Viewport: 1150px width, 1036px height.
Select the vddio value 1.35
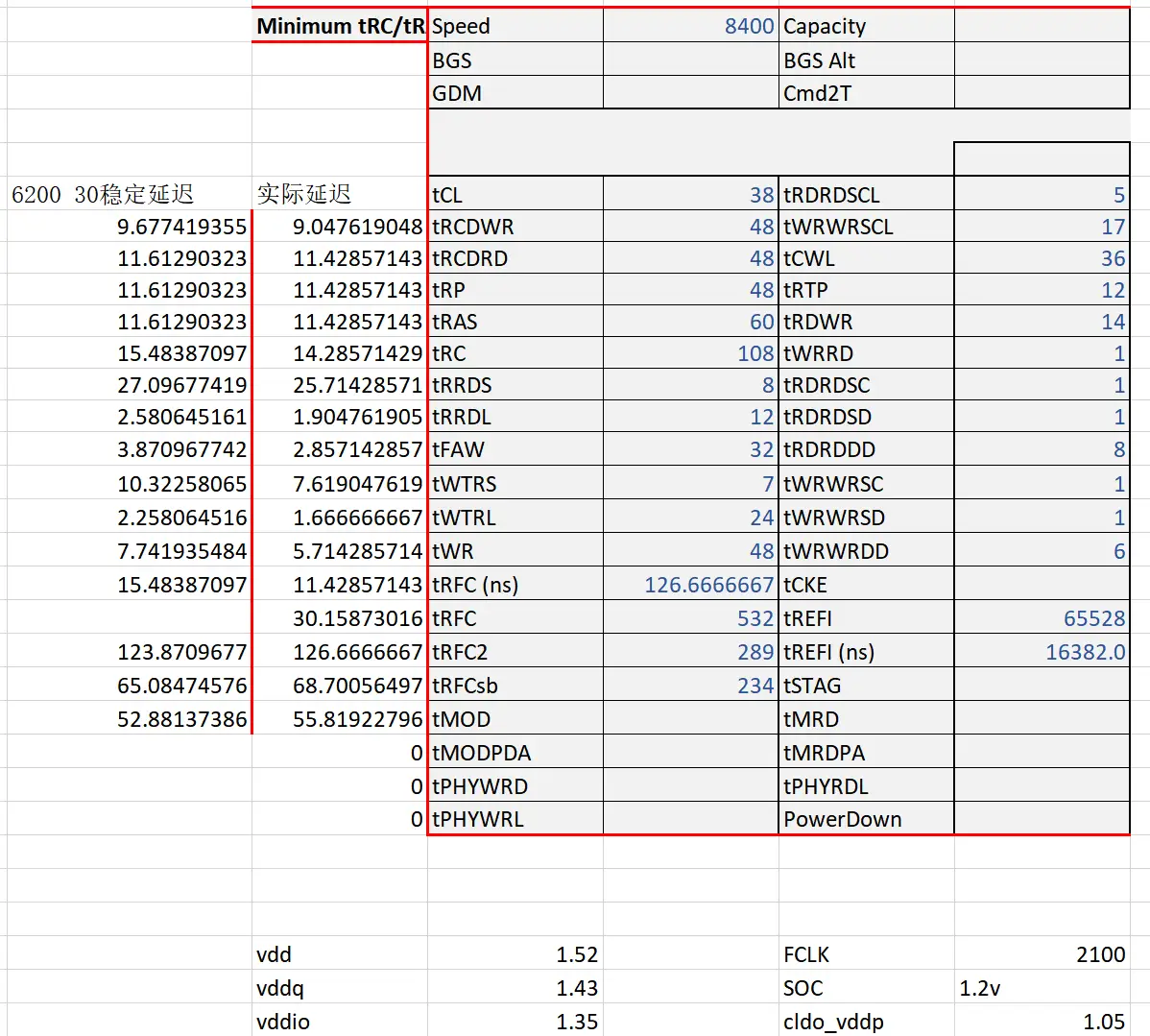tap(515, 1021)
